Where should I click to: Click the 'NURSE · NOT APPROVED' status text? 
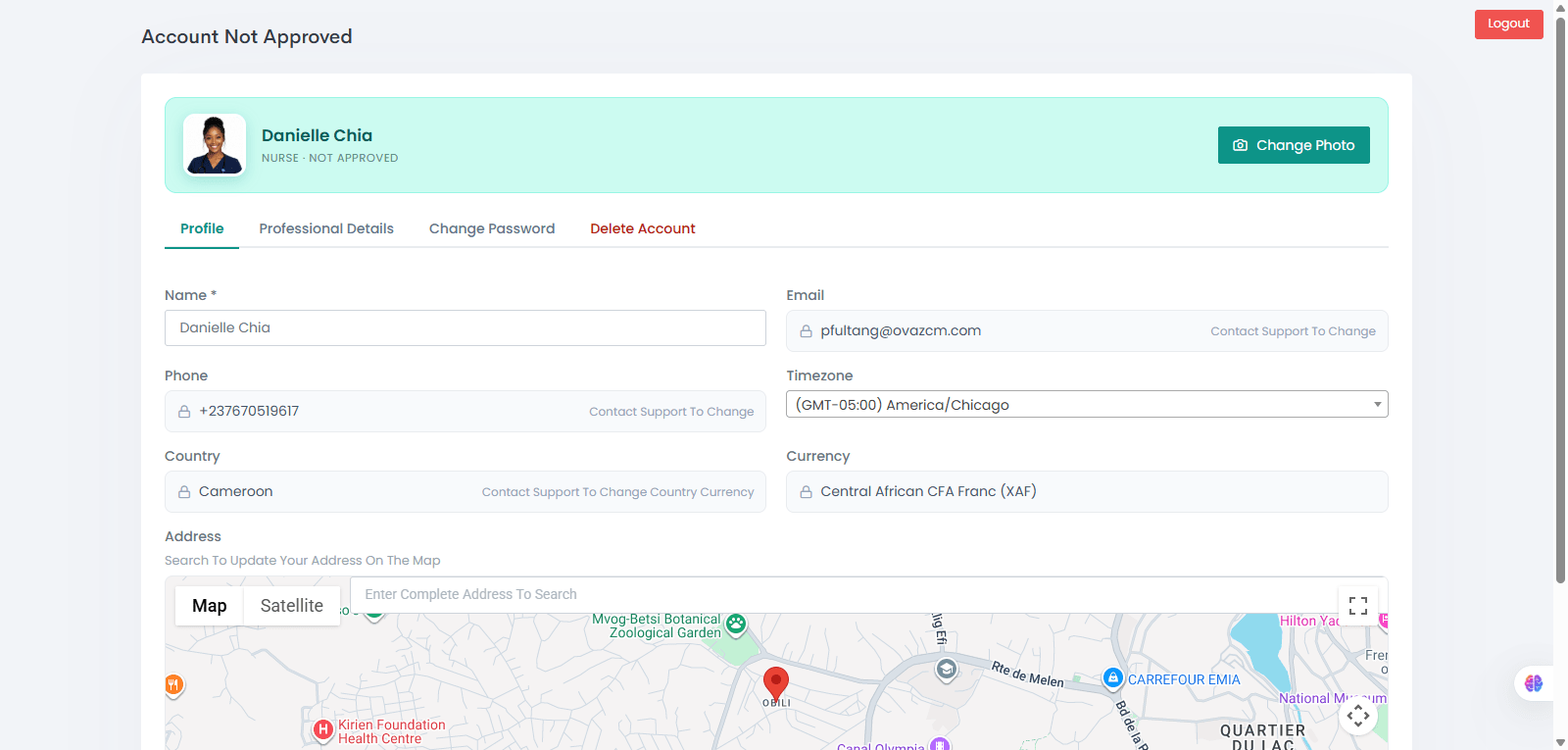(329, 158)
